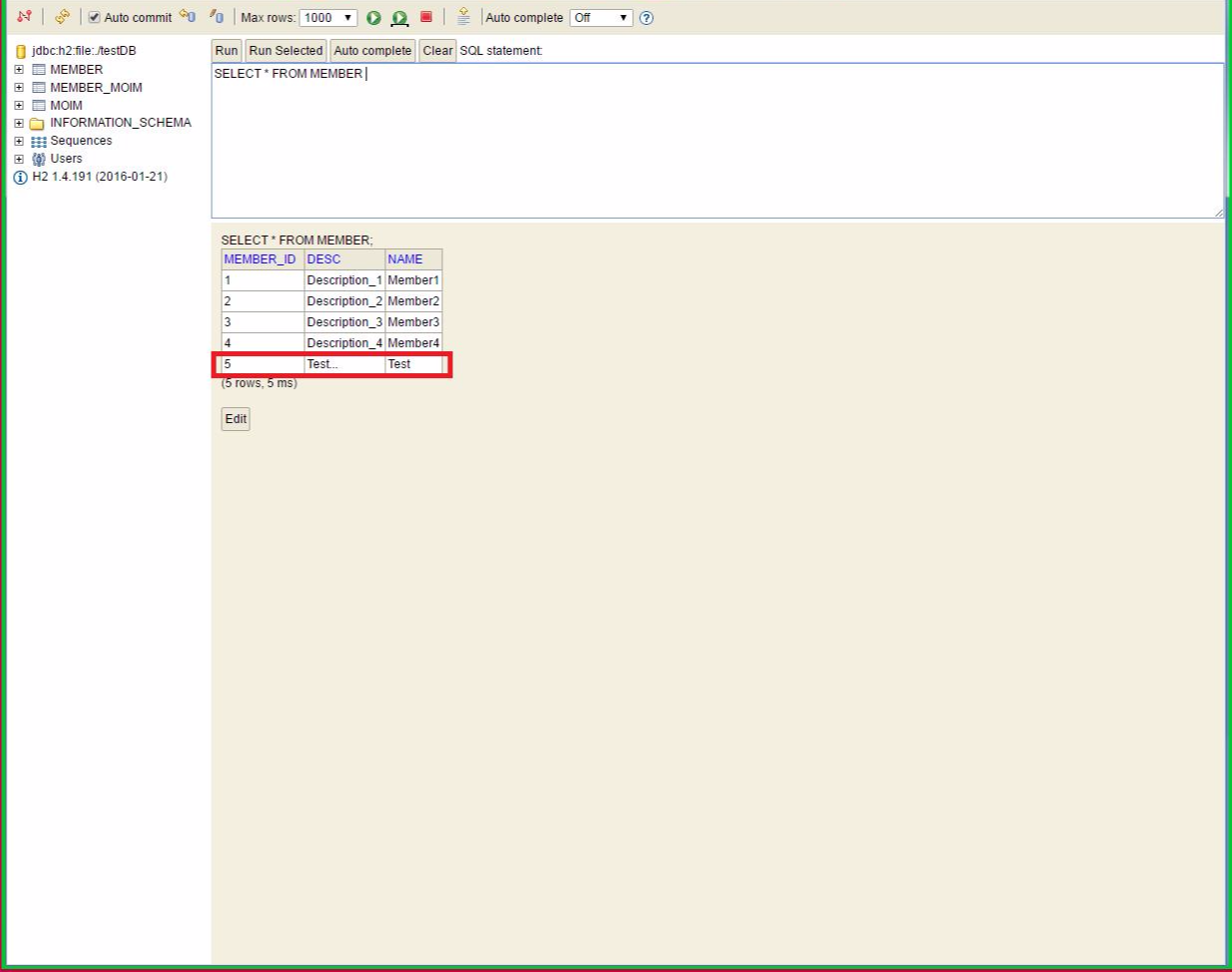Toggle the Auto commit checkbox
The width and height of the screenshot is (1232, 972).
pos(94,18)
